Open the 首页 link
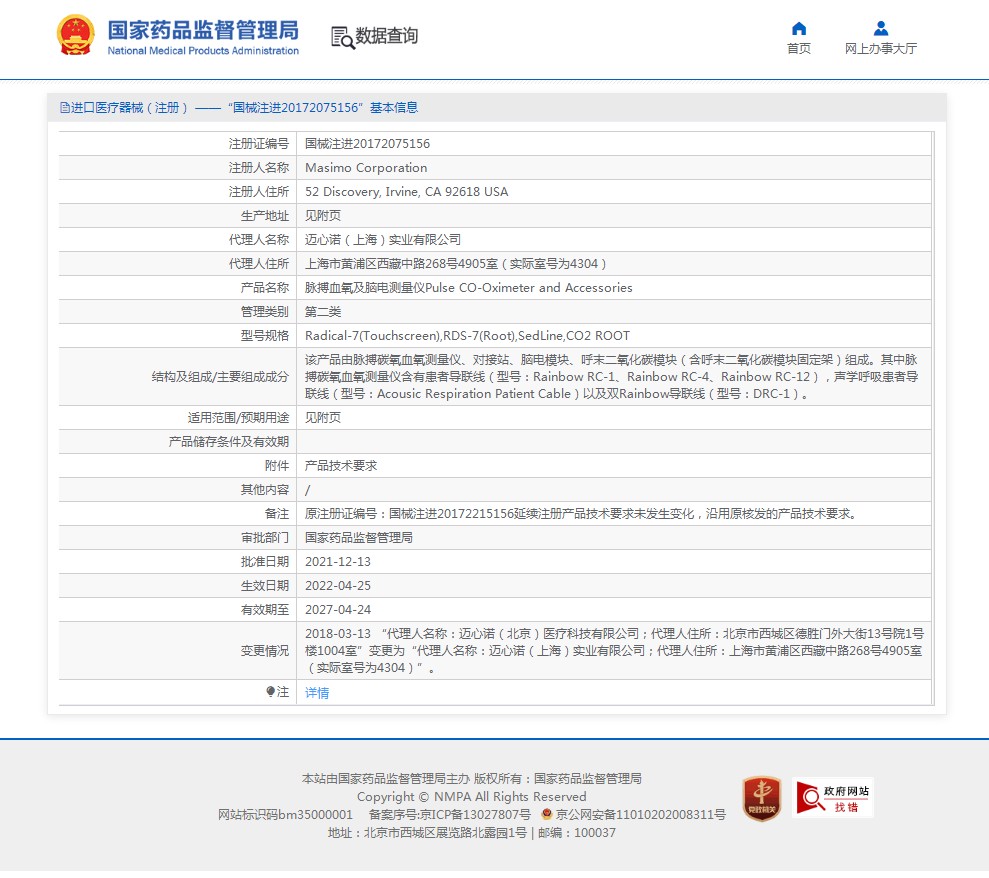 [799, 49]
